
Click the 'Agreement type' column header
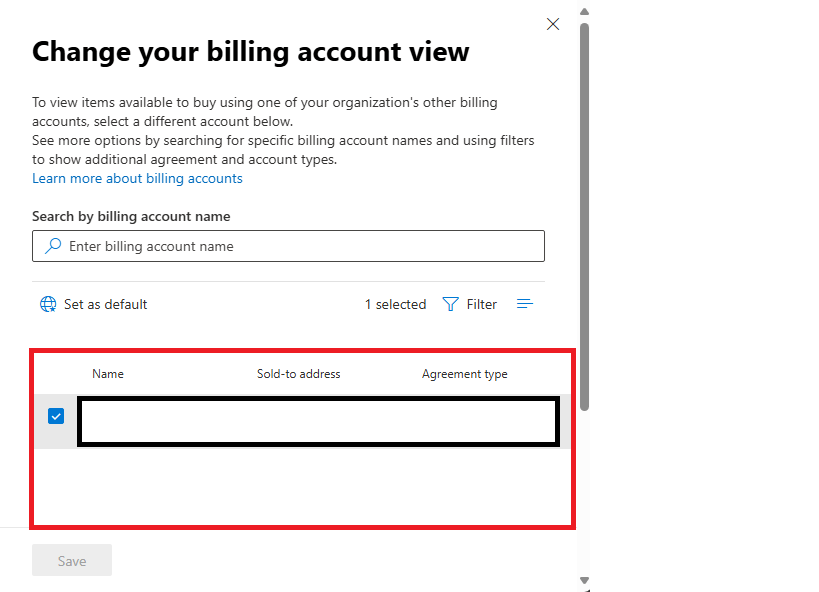pos(465,374)
